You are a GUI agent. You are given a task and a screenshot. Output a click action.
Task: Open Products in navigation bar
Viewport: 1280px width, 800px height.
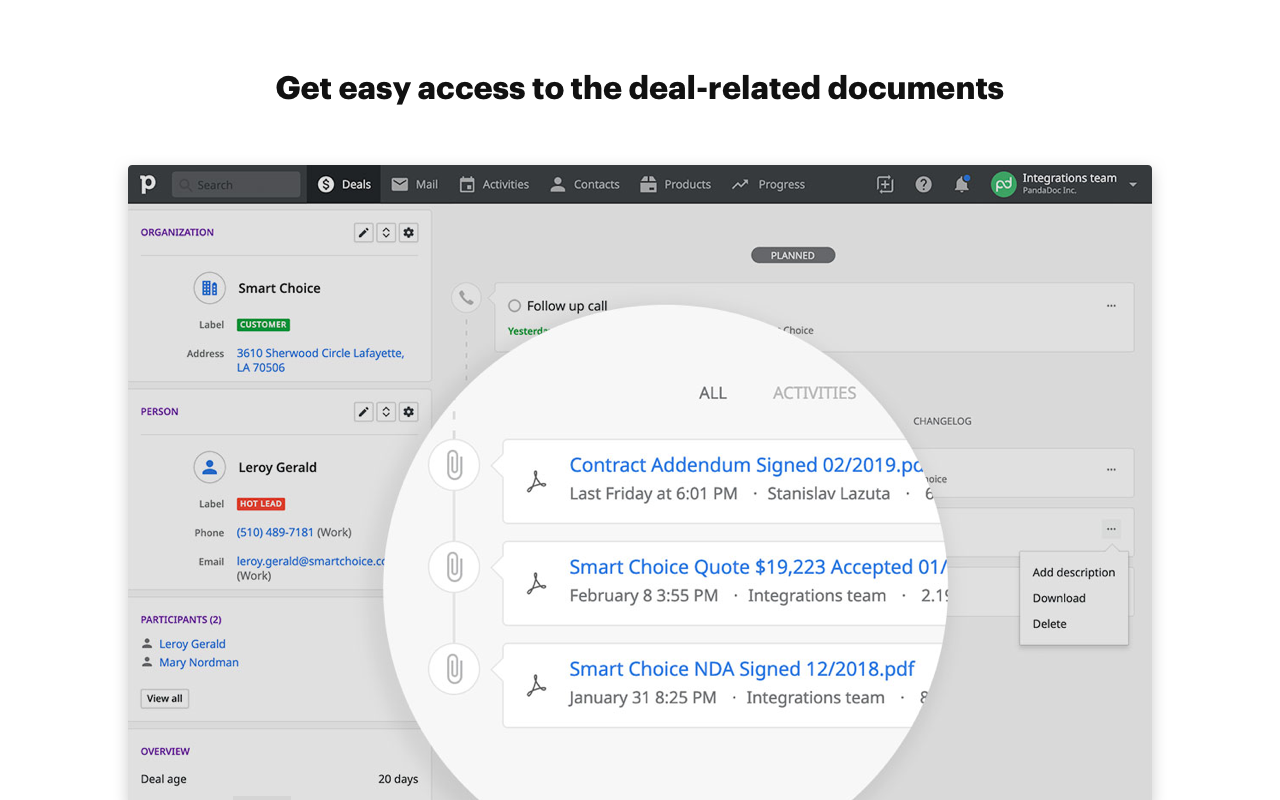[675, 184]
